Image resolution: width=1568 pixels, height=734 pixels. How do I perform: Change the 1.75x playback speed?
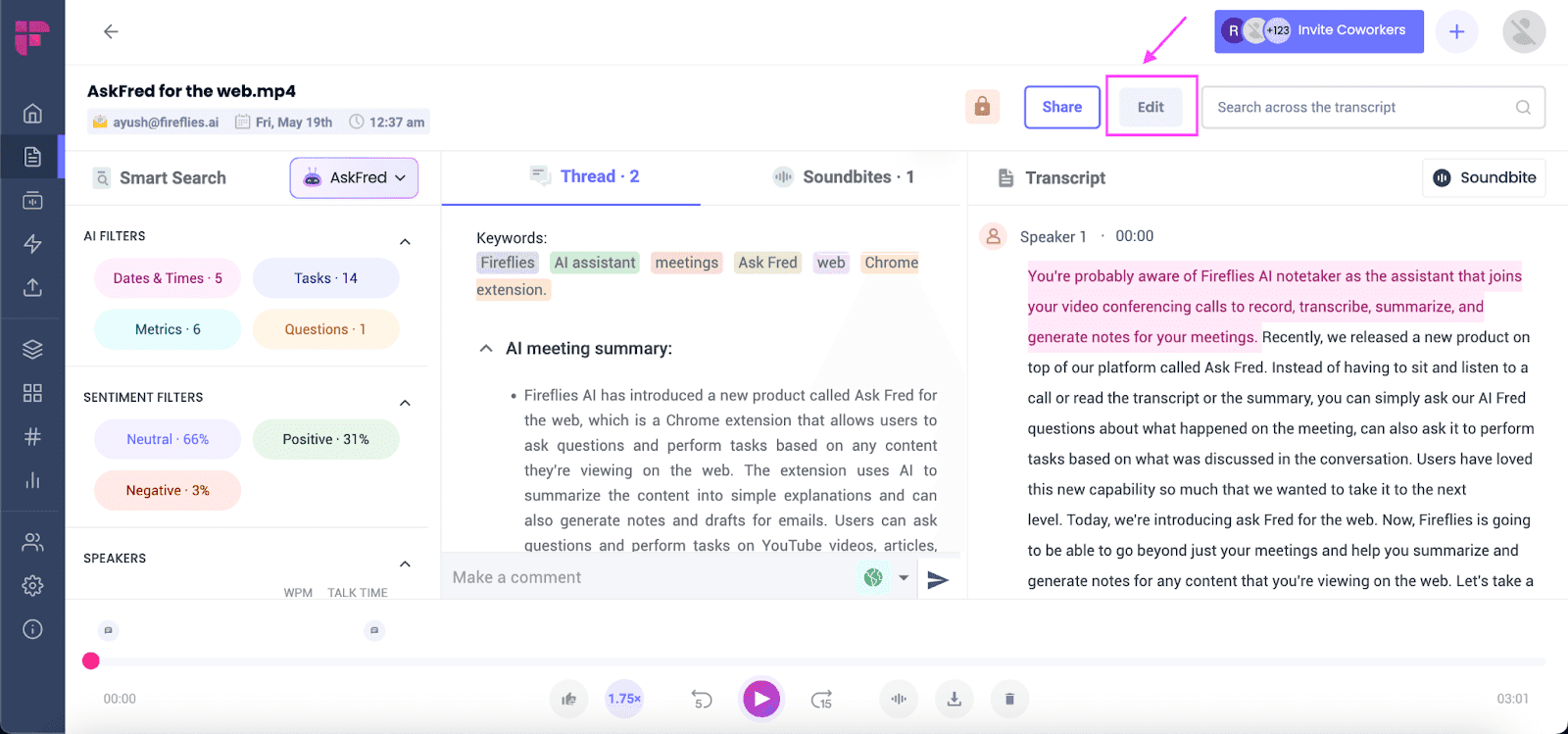click(624, 699)
